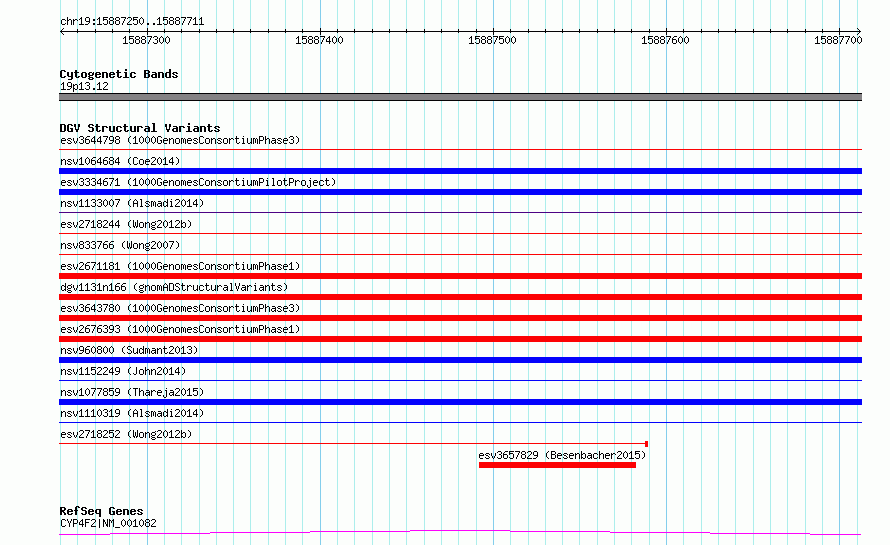Open the nsv1152249 (John2014) variant label
This screenshot has width=890, height=545.
click(x=123, y=371)
